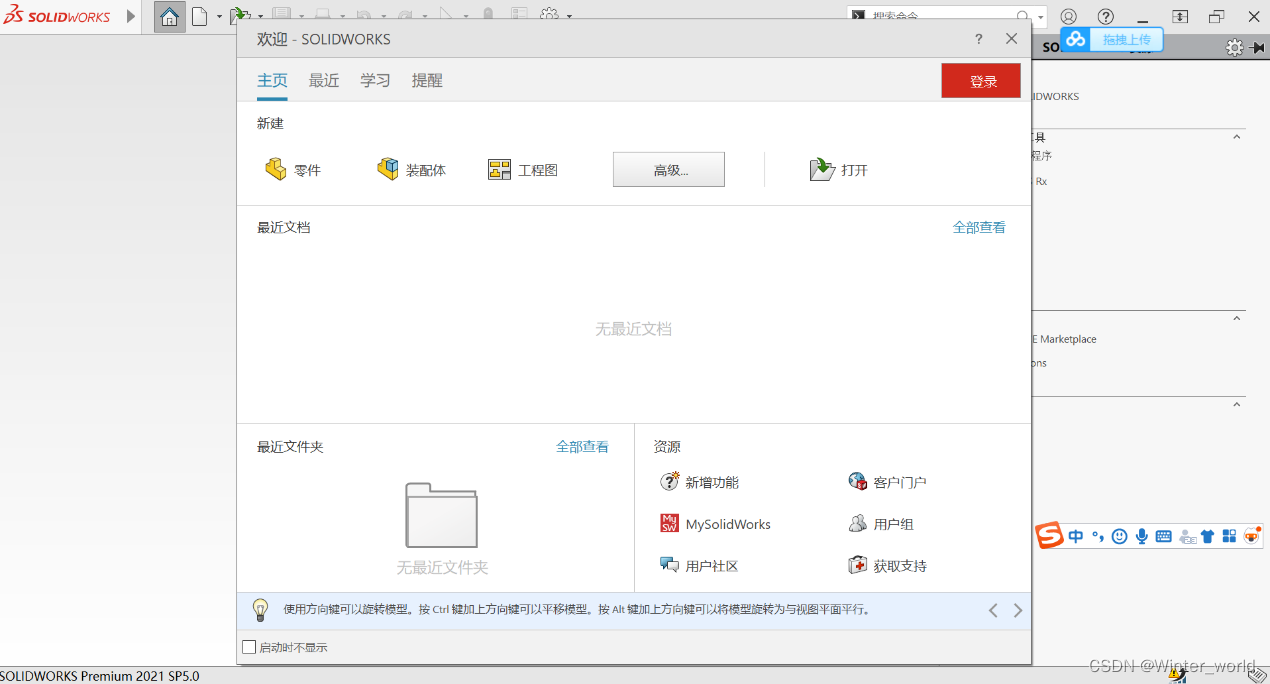Screen dimensions: 1270x684
Task: Create a new 装配体 assembly
Action: [411, 170]
